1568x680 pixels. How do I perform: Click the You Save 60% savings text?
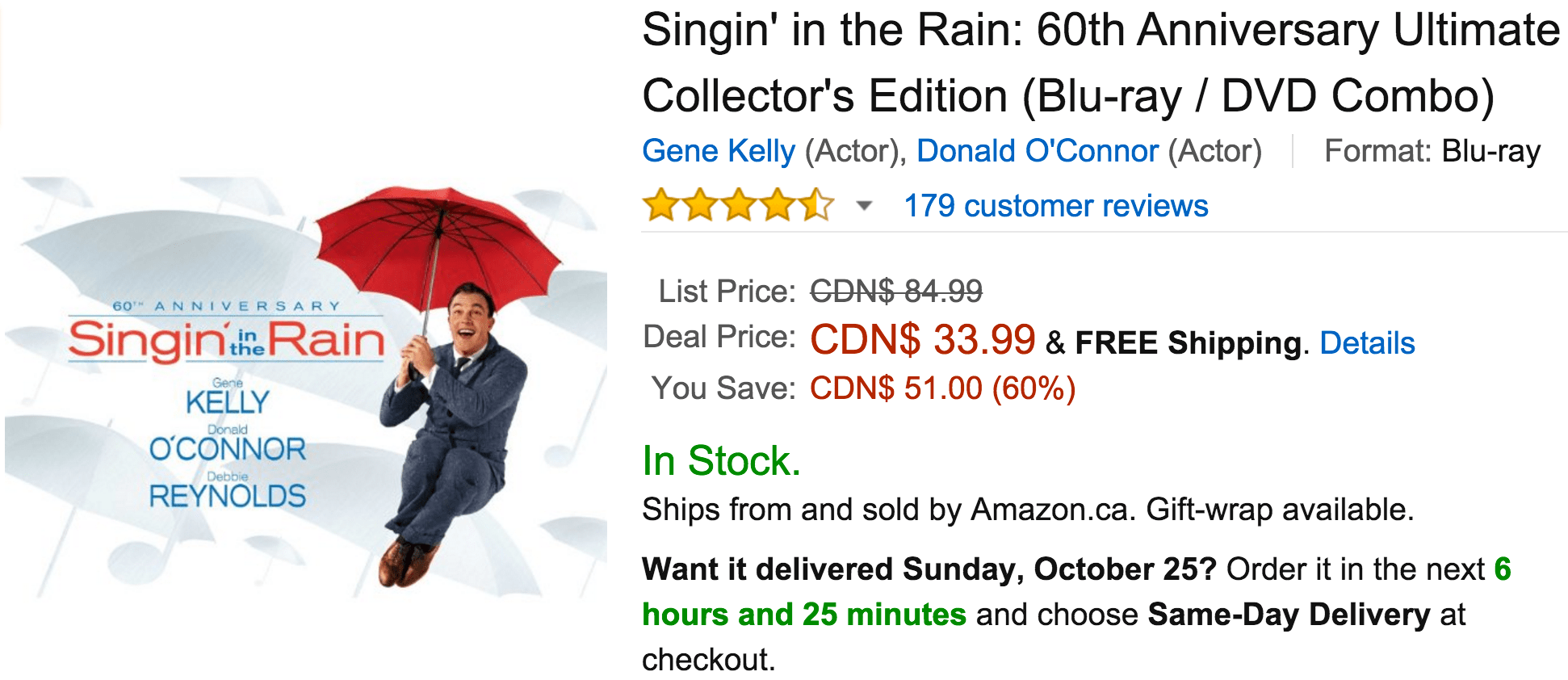(941, 388)
